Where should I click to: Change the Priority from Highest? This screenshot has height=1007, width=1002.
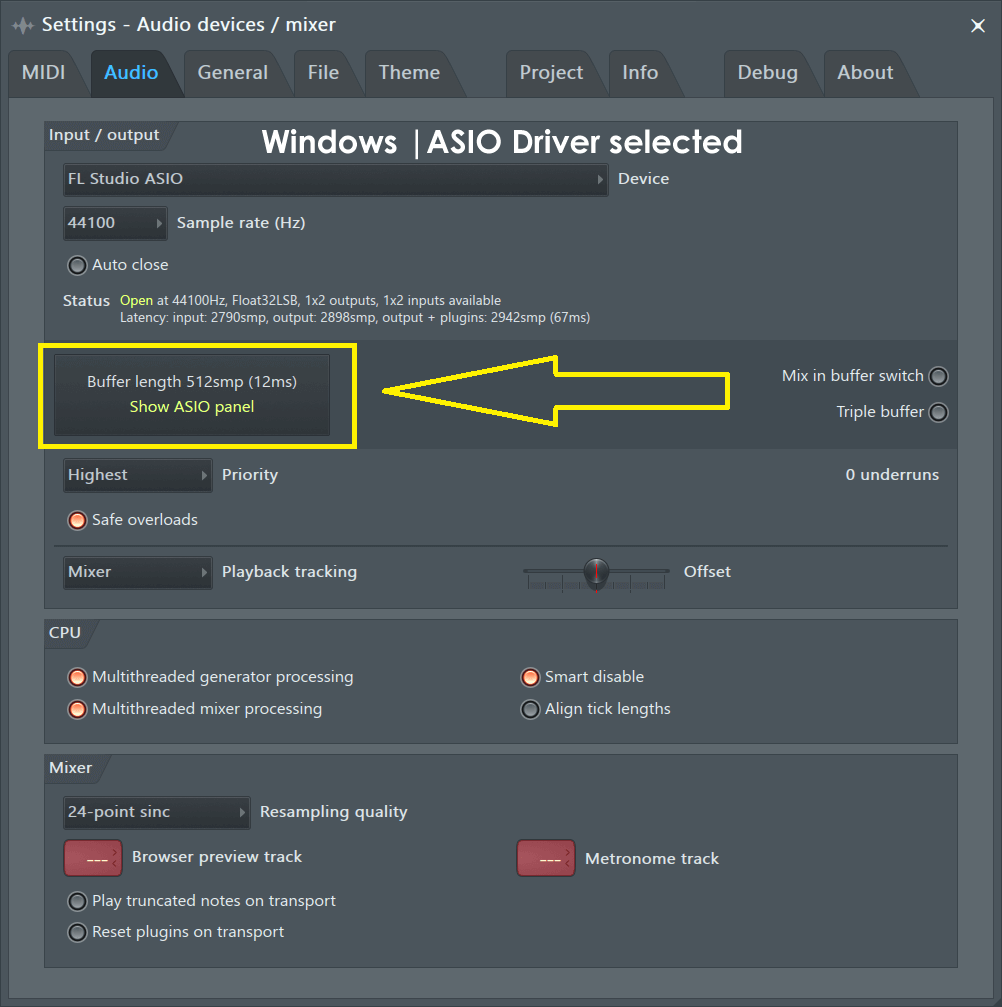(x=137, y=475)
